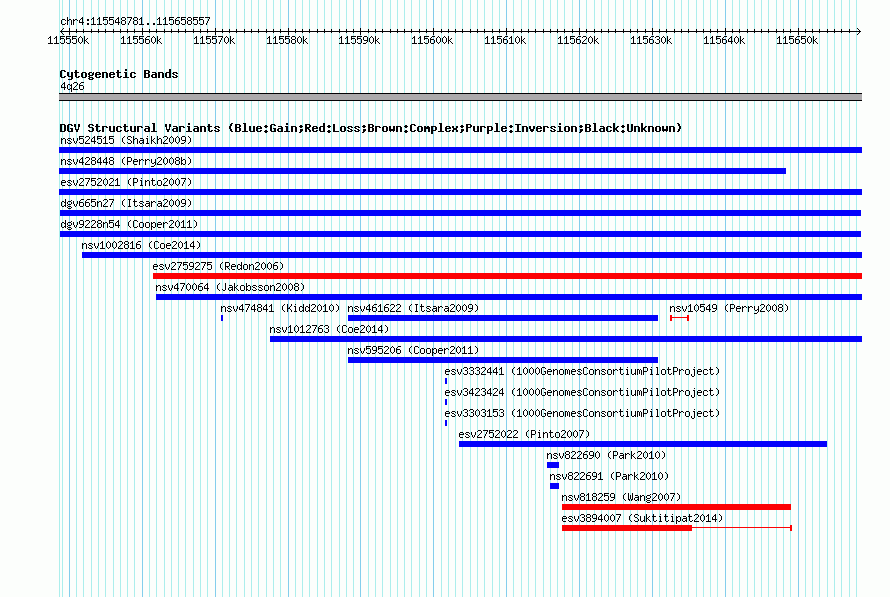The image size is (890, 597).
Task: Select the nsv822690 short blue bar
Action: pyautogui.click(x=553, y=465)
